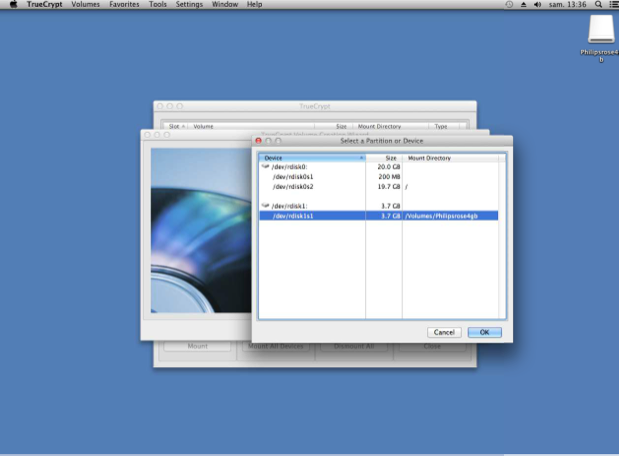Image resolution: width=619 pixels, height=456 pixels.
Task: Select the /dev/rdisk0s1 partition row
Action: 378,176
